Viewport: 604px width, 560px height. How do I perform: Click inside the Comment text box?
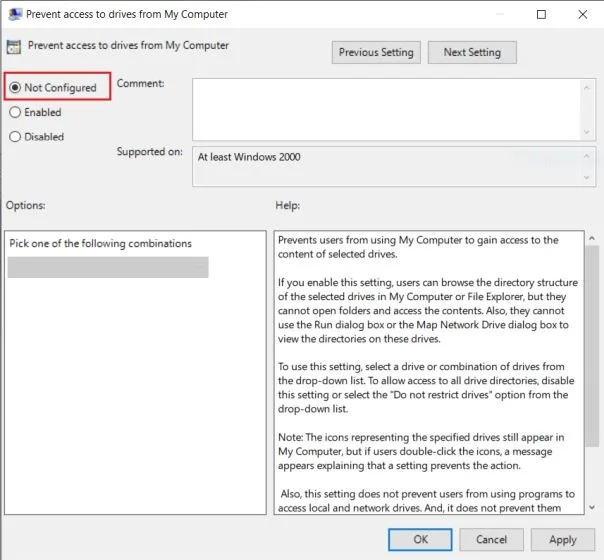(387, 110)
